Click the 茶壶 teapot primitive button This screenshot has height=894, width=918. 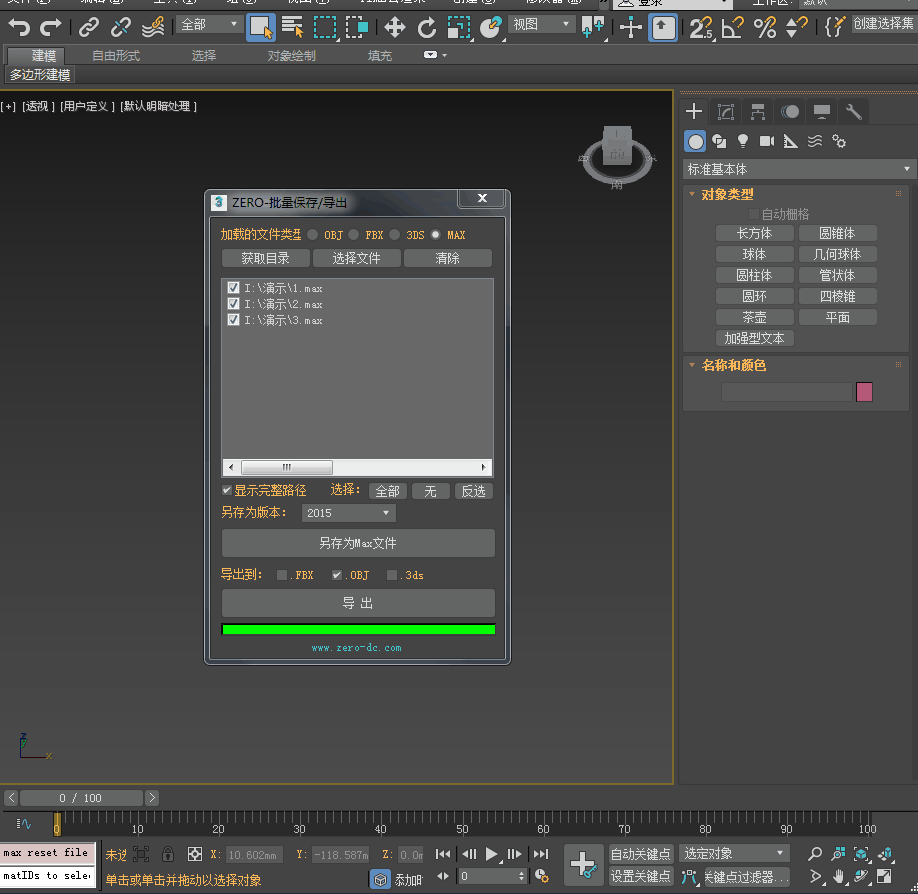754,317
